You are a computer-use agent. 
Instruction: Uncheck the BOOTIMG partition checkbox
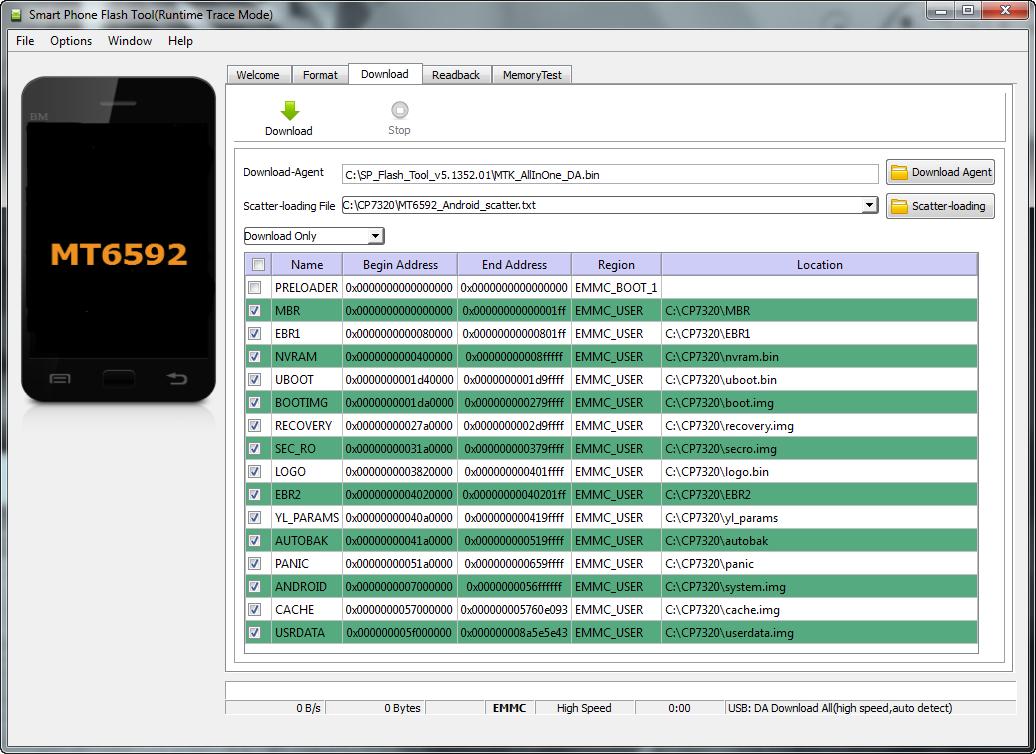tap(254, 402)
